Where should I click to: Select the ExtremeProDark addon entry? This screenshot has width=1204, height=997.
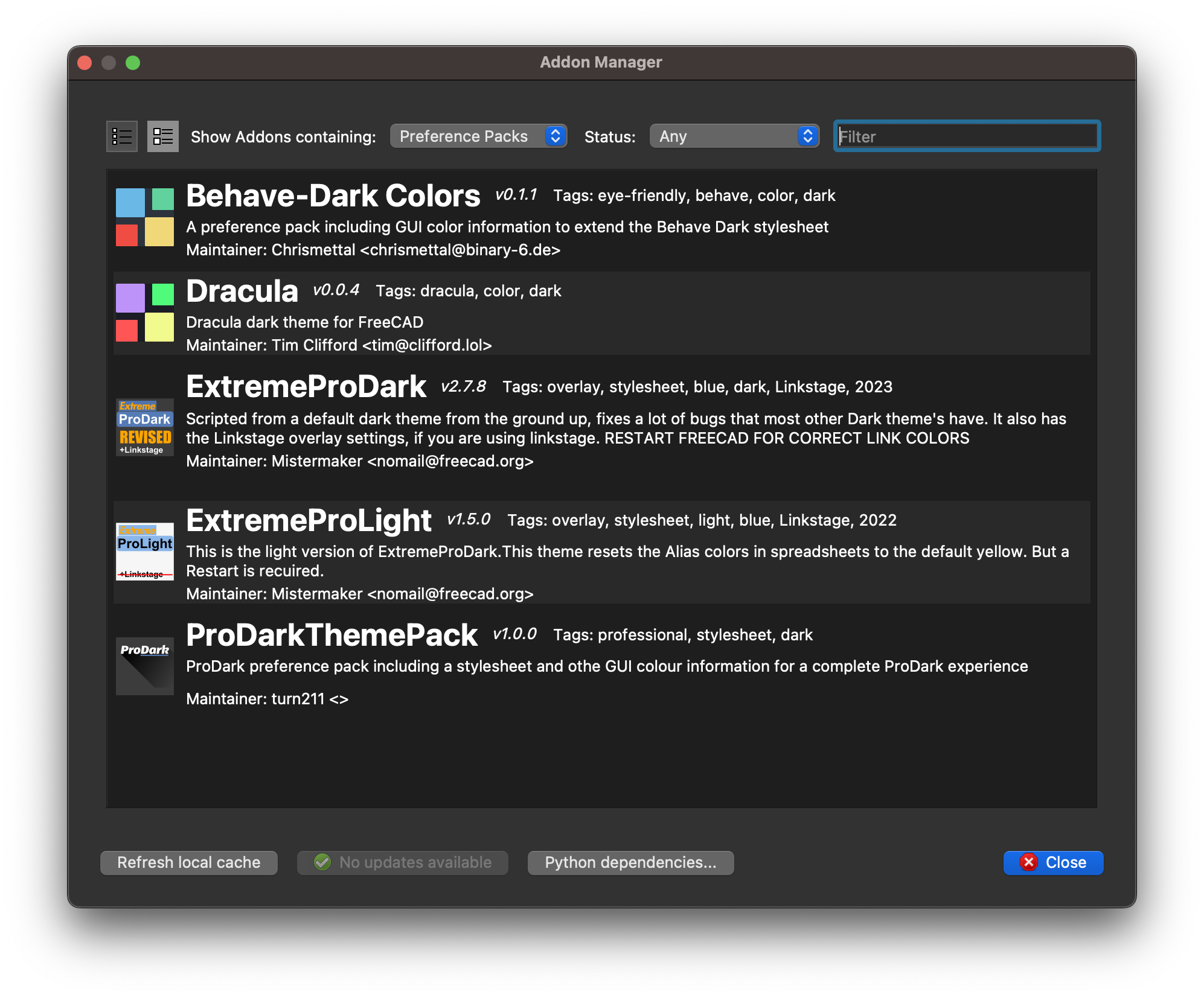543,422
